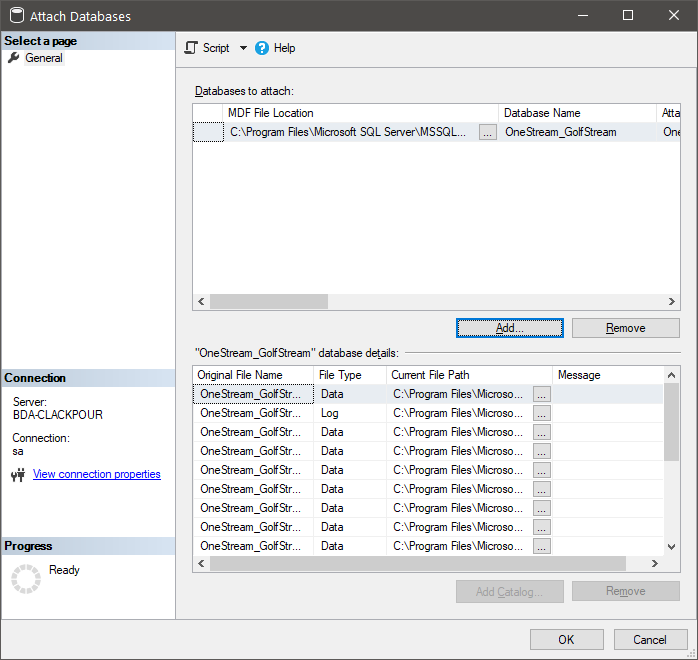Click the Message column header
The height and width of the screenshot is (660, 698).
point(608,375)
